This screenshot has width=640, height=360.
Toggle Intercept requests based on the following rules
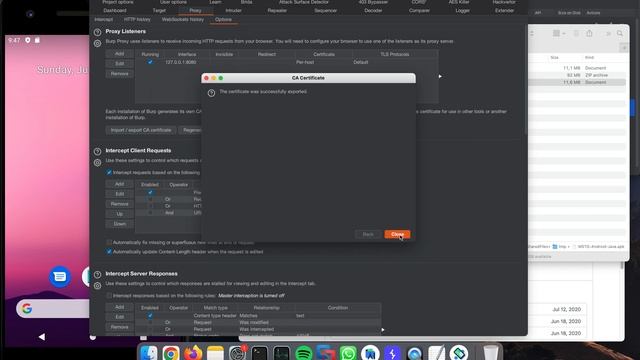pos(109,173)
